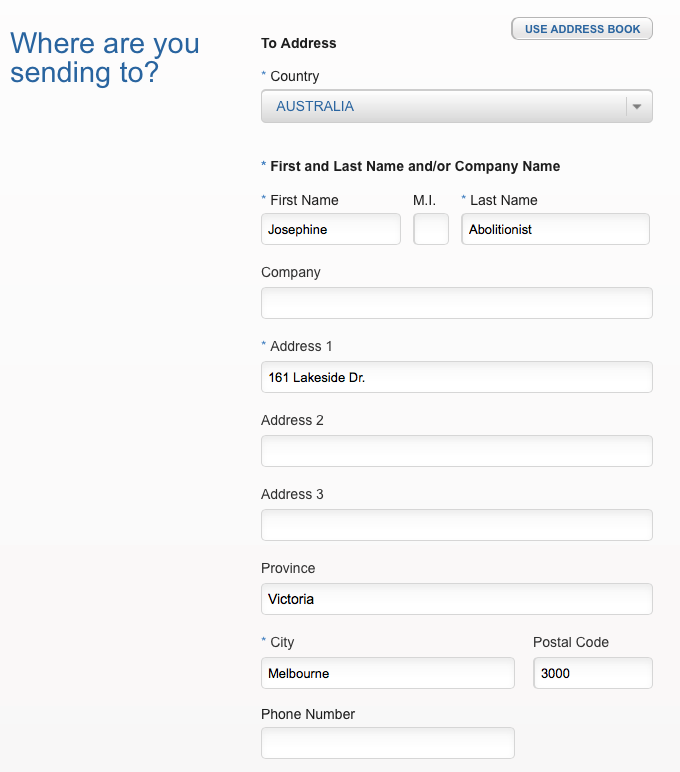
Task: Focus the First Name field containing Josephine
Action: tap(330, 229)
